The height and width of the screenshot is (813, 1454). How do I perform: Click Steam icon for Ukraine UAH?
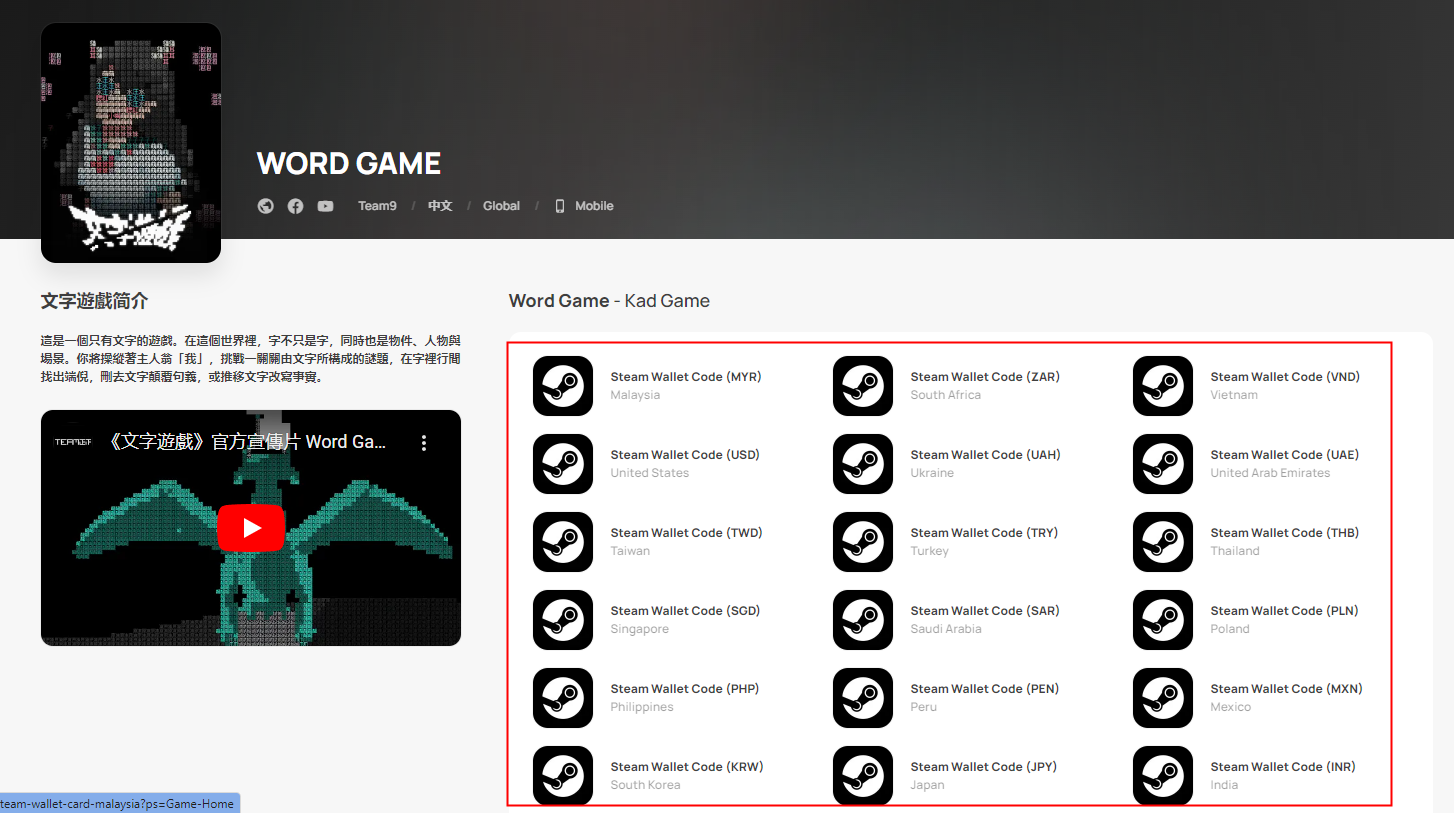pyautogui.click(x=863, y=464)
